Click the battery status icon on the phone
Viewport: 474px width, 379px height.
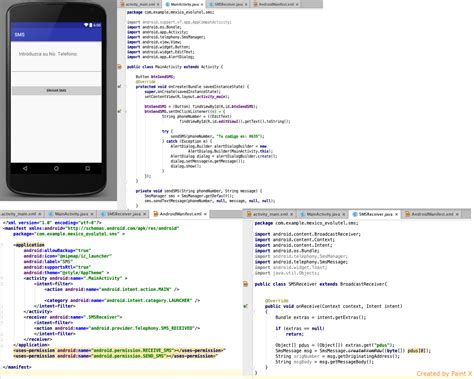pos(90,25)
